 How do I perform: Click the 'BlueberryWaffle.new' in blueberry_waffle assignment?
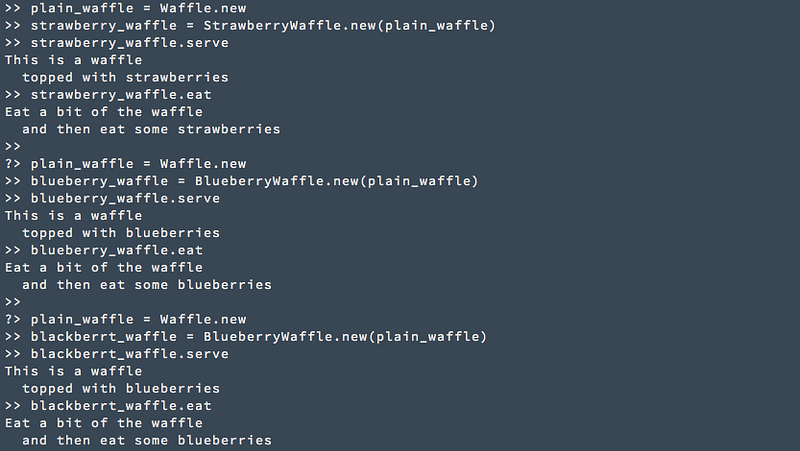[277, 181]
